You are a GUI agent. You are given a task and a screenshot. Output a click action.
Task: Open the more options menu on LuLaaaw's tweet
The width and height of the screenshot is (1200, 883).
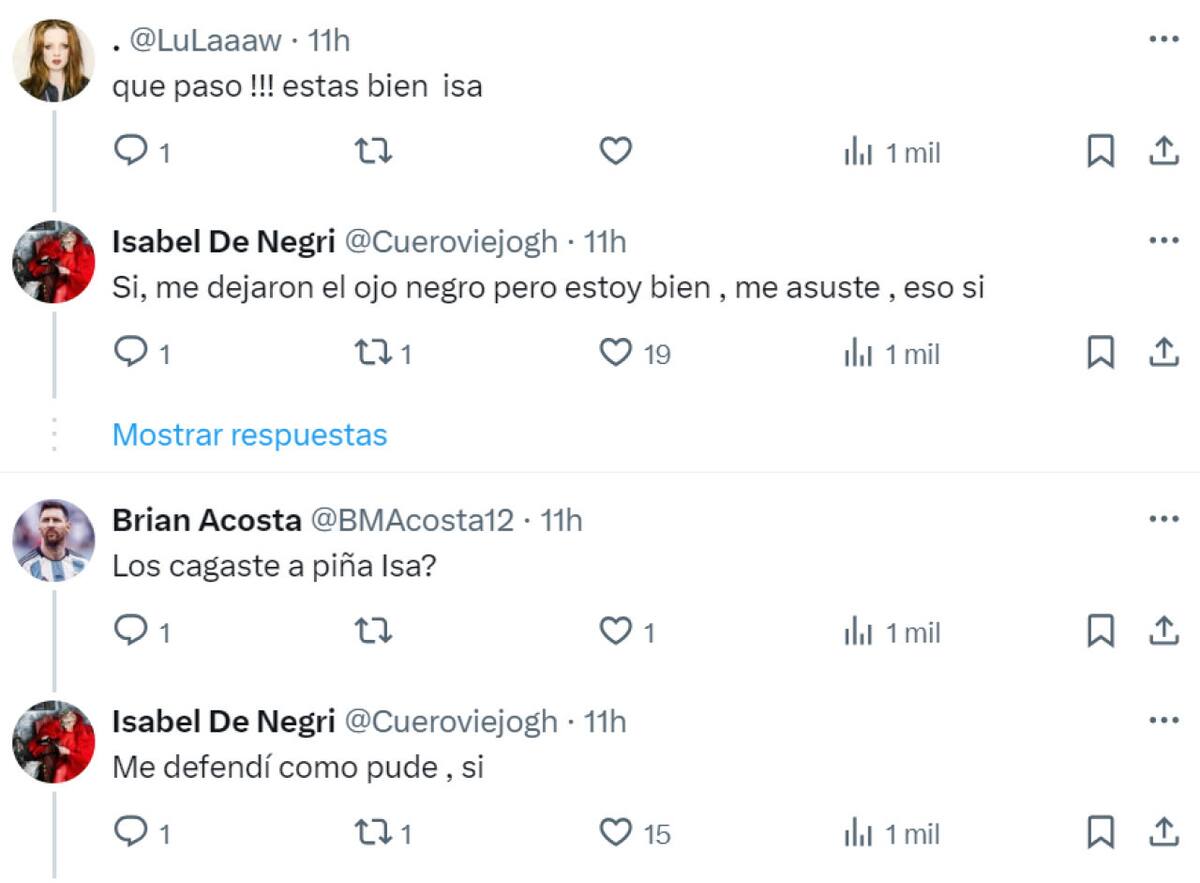click(x=1163, y=38)
